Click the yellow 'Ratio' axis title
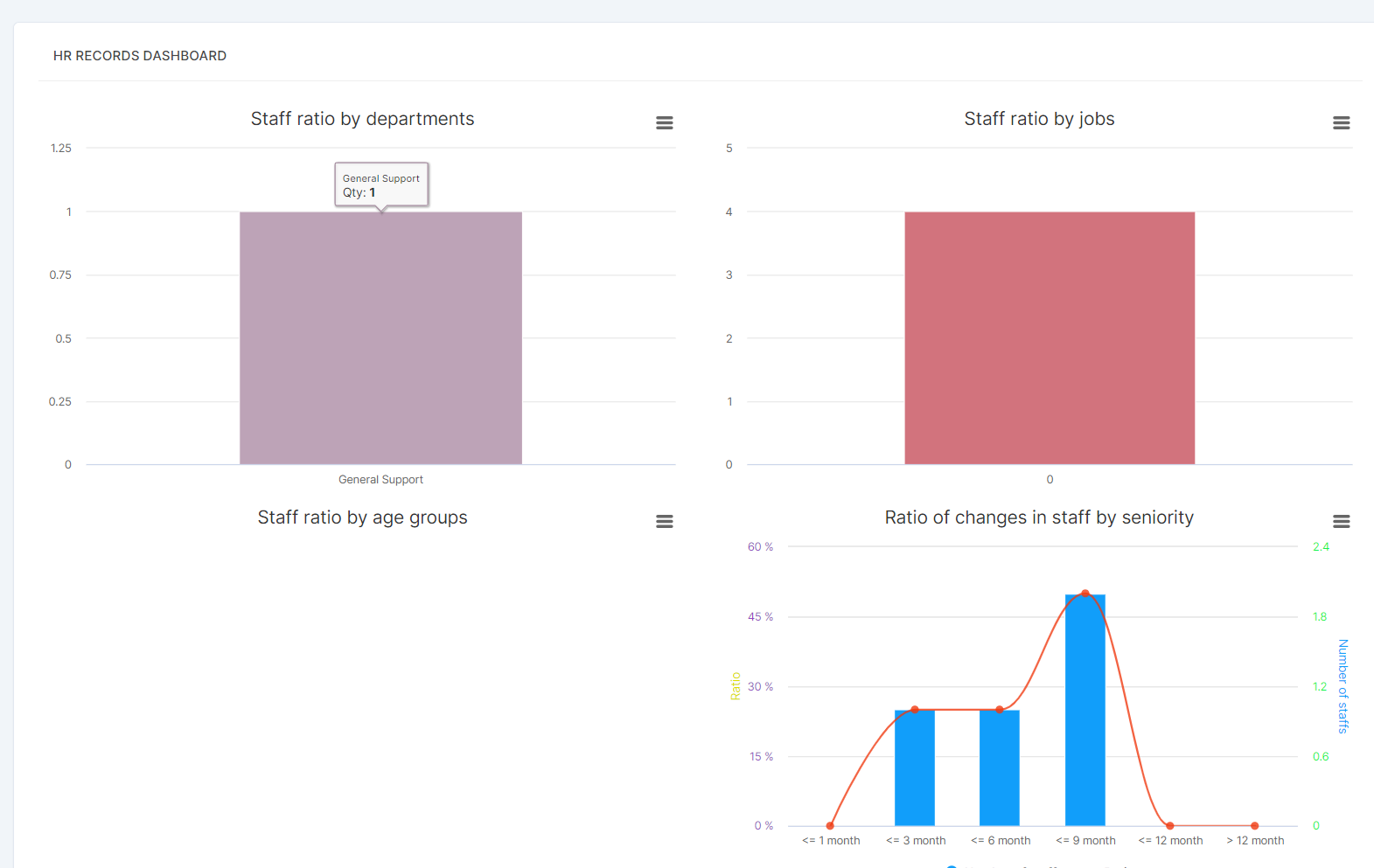 coord(736,686)
